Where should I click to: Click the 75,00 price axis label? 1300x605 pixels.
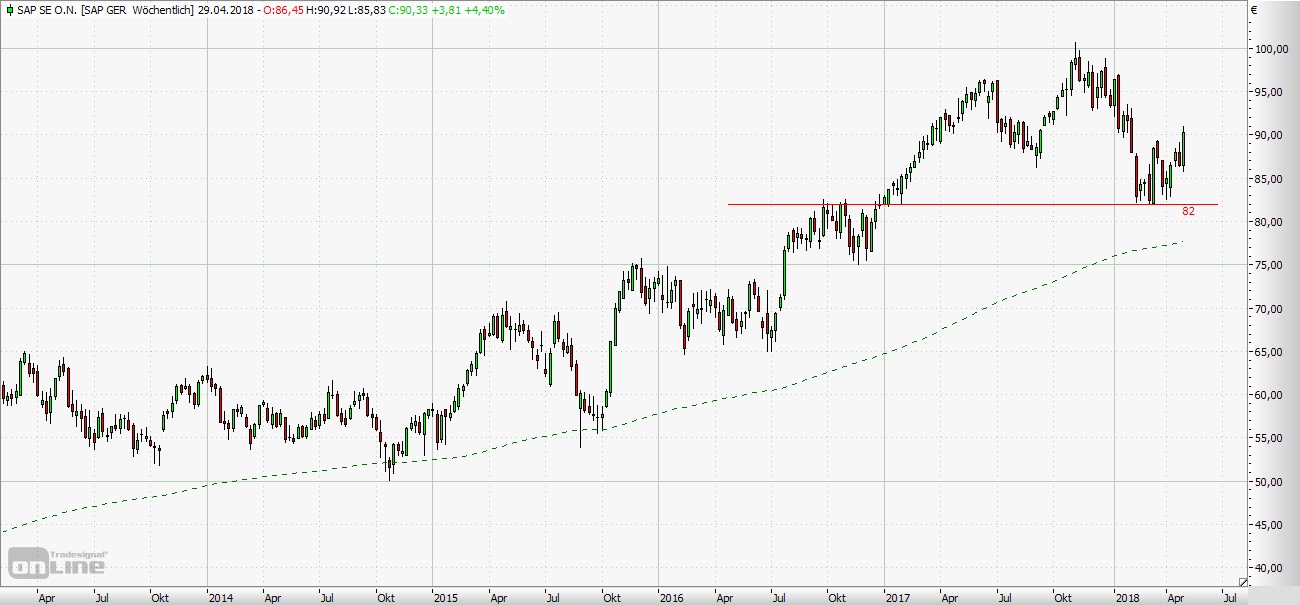[x=1273, y=265]
